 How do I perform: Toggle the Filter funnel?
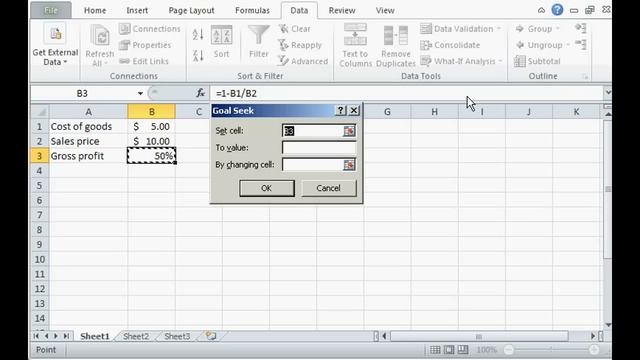(x=259, y=42)
